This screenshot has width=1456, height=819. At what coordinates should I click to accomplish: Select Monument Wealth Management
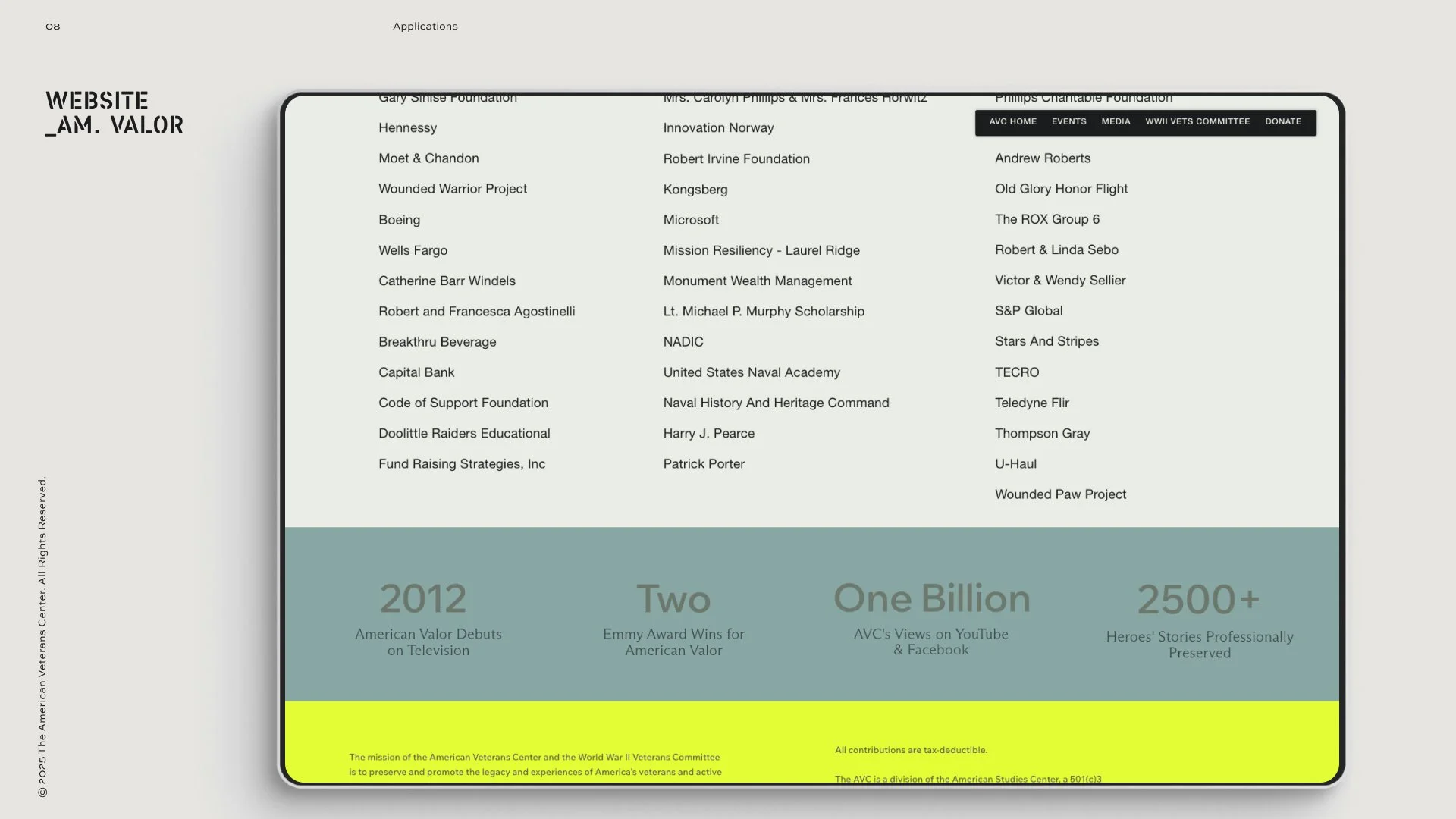[x=758, y=281]
